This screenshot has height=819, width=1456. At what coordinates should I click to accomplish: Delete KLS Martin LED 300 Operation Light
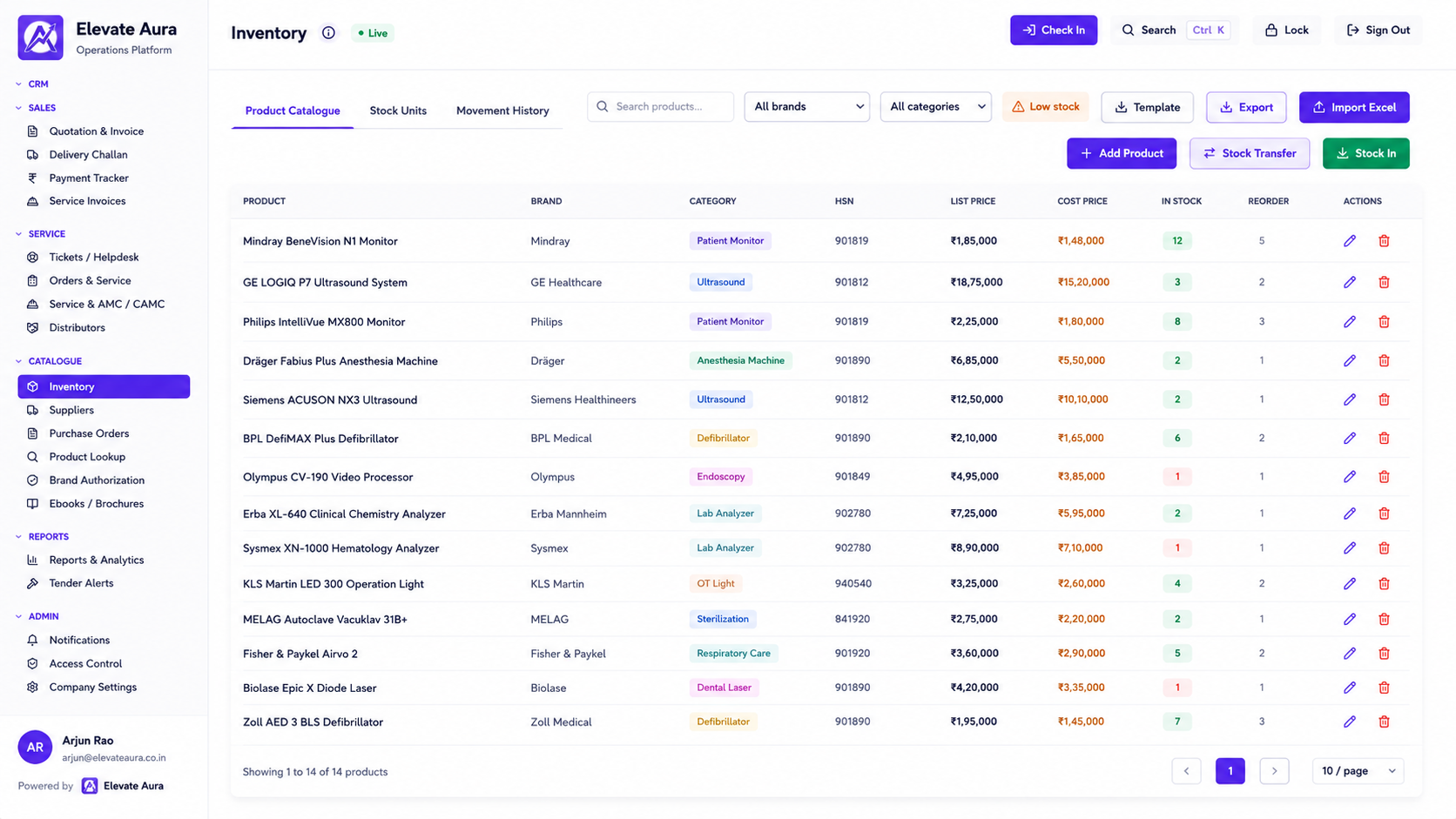pos(1384,584)
